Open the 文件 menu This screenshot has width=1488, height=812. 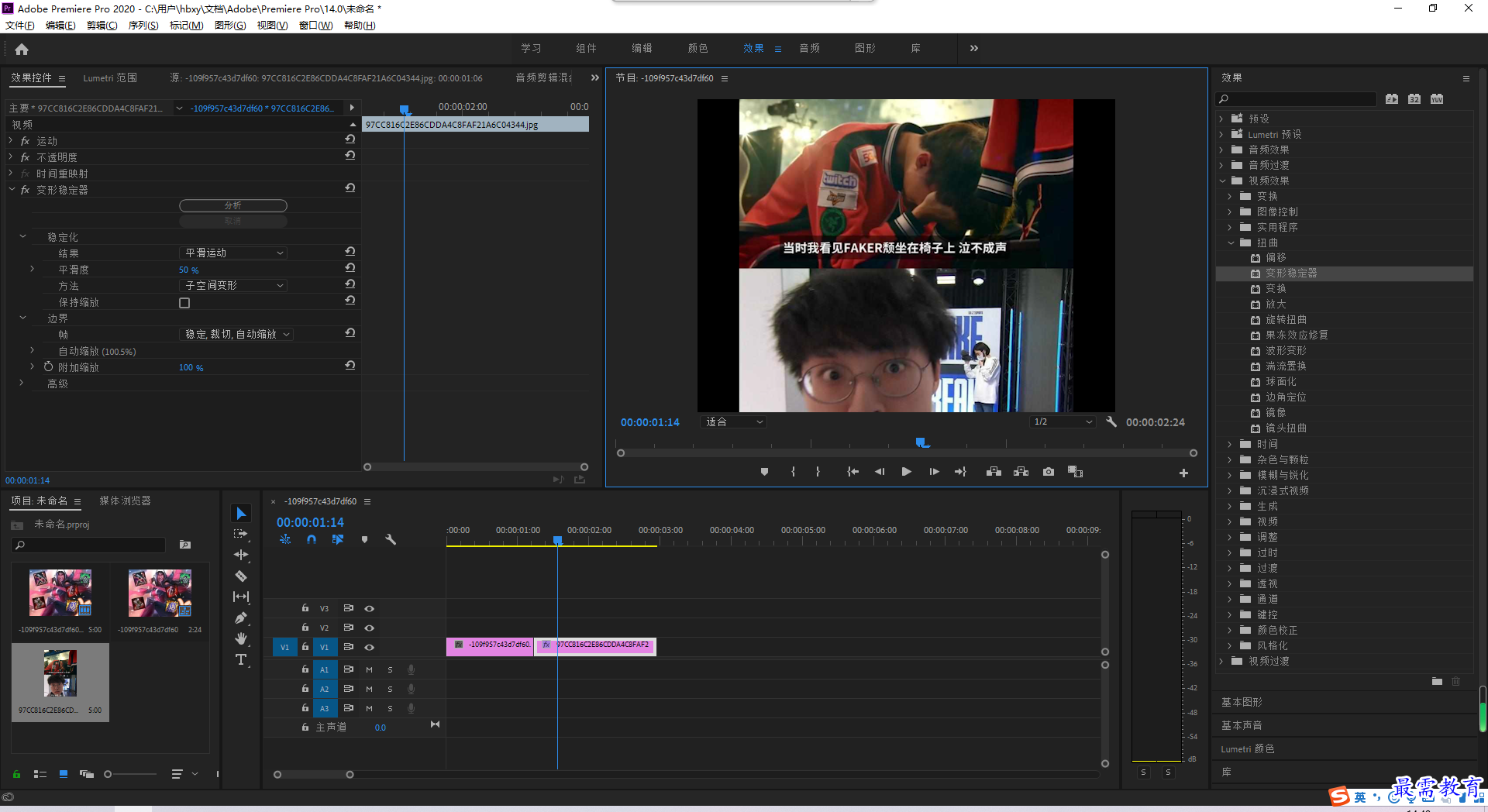coord(19,26)
